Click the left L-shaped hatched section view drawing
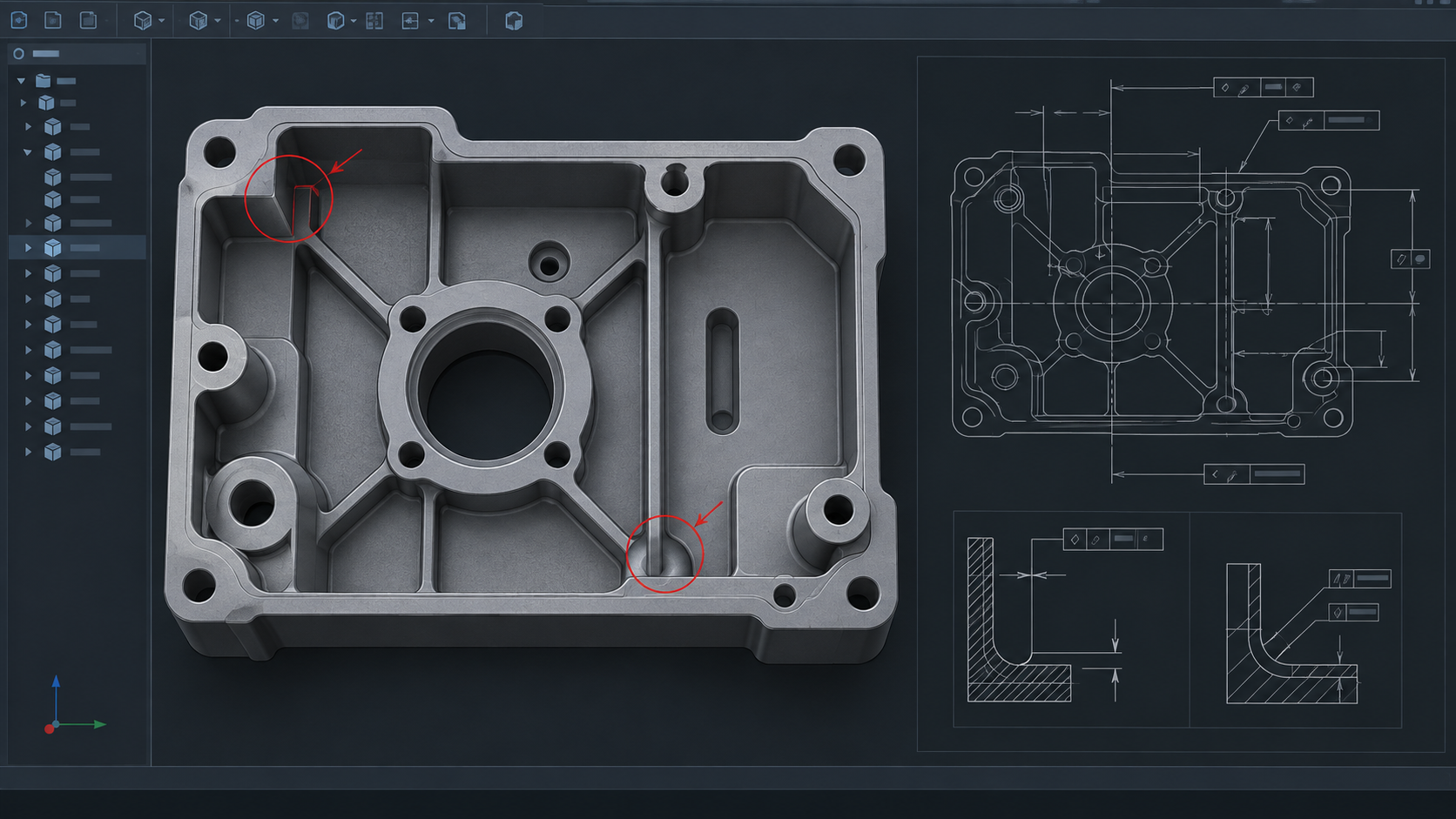The image size is (1456, 819). pos(1019,620)
